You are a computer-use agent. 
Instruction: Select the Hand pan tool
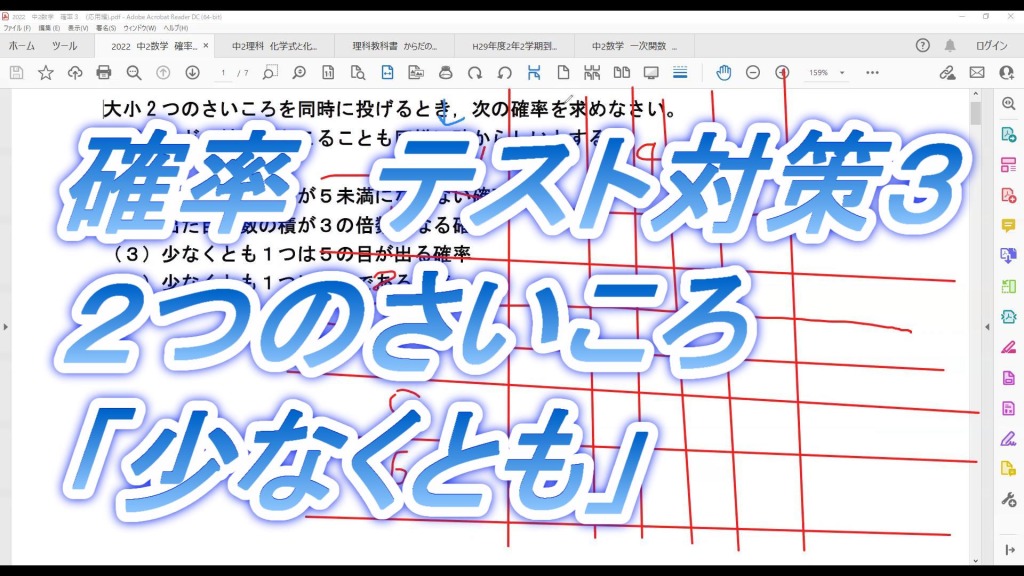point(723,73)
